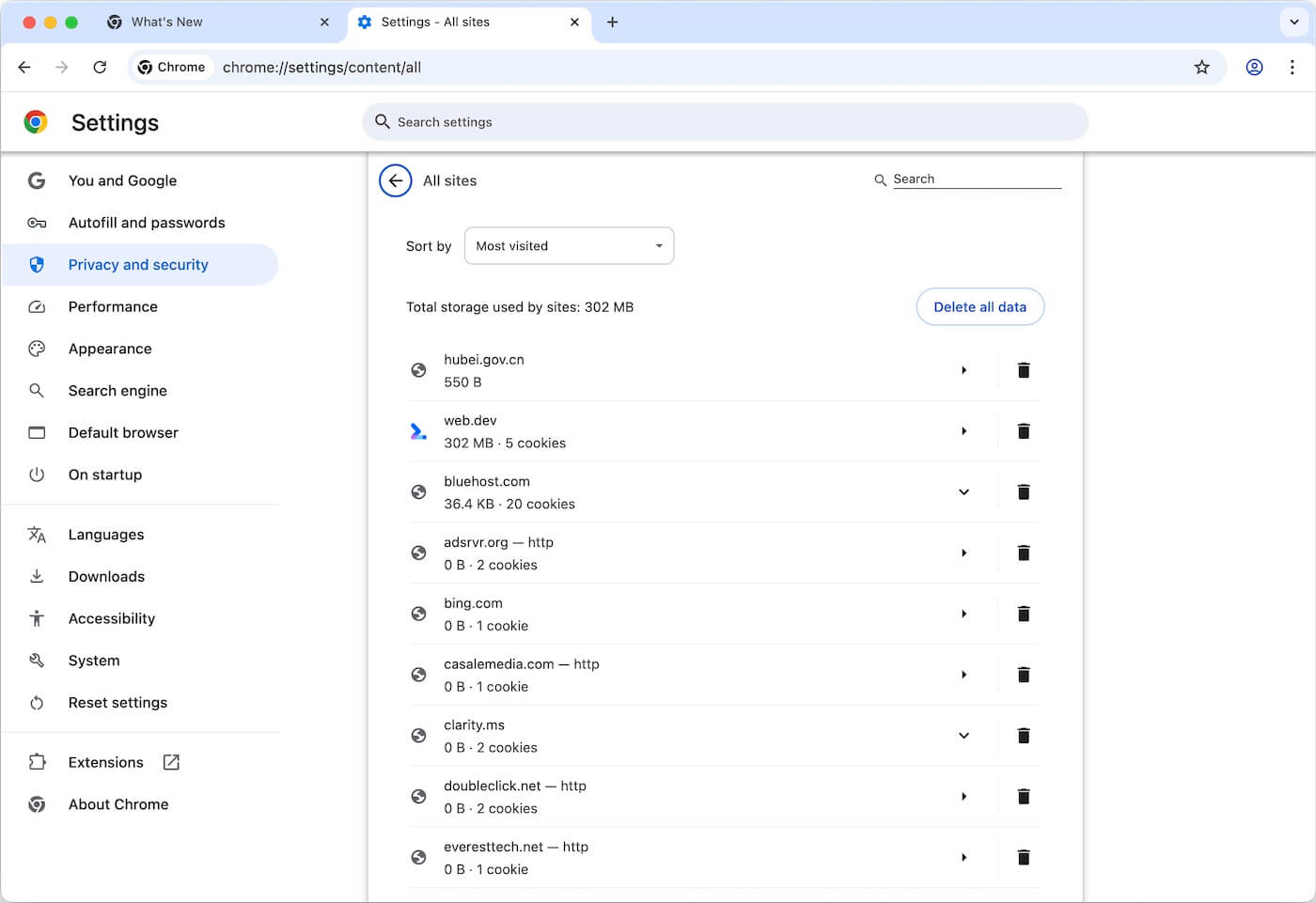Expand web.dev site details arrow
1316x903 pixels.
pyautogui.click(x=963, y=431)
